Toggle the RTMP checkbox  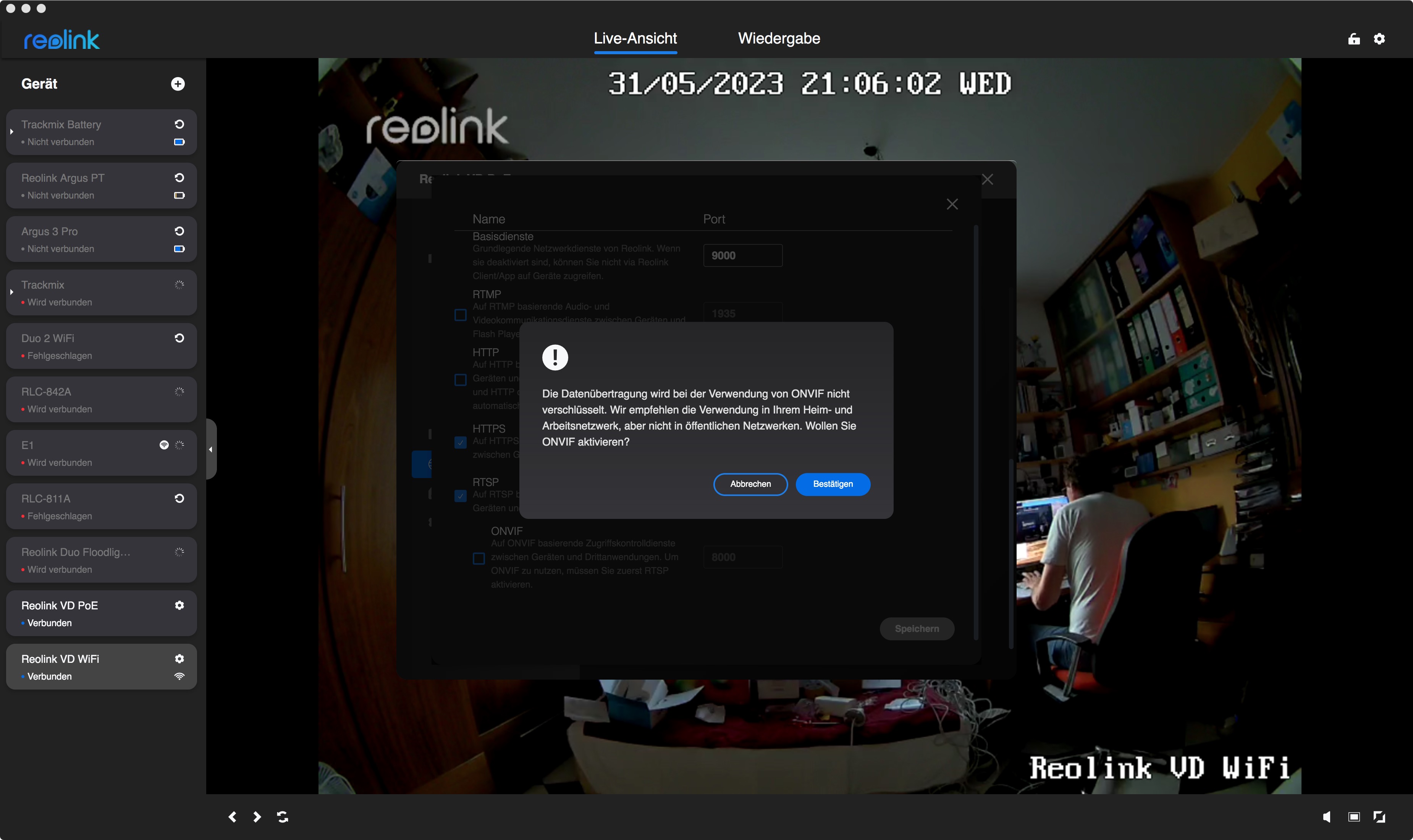460,315
